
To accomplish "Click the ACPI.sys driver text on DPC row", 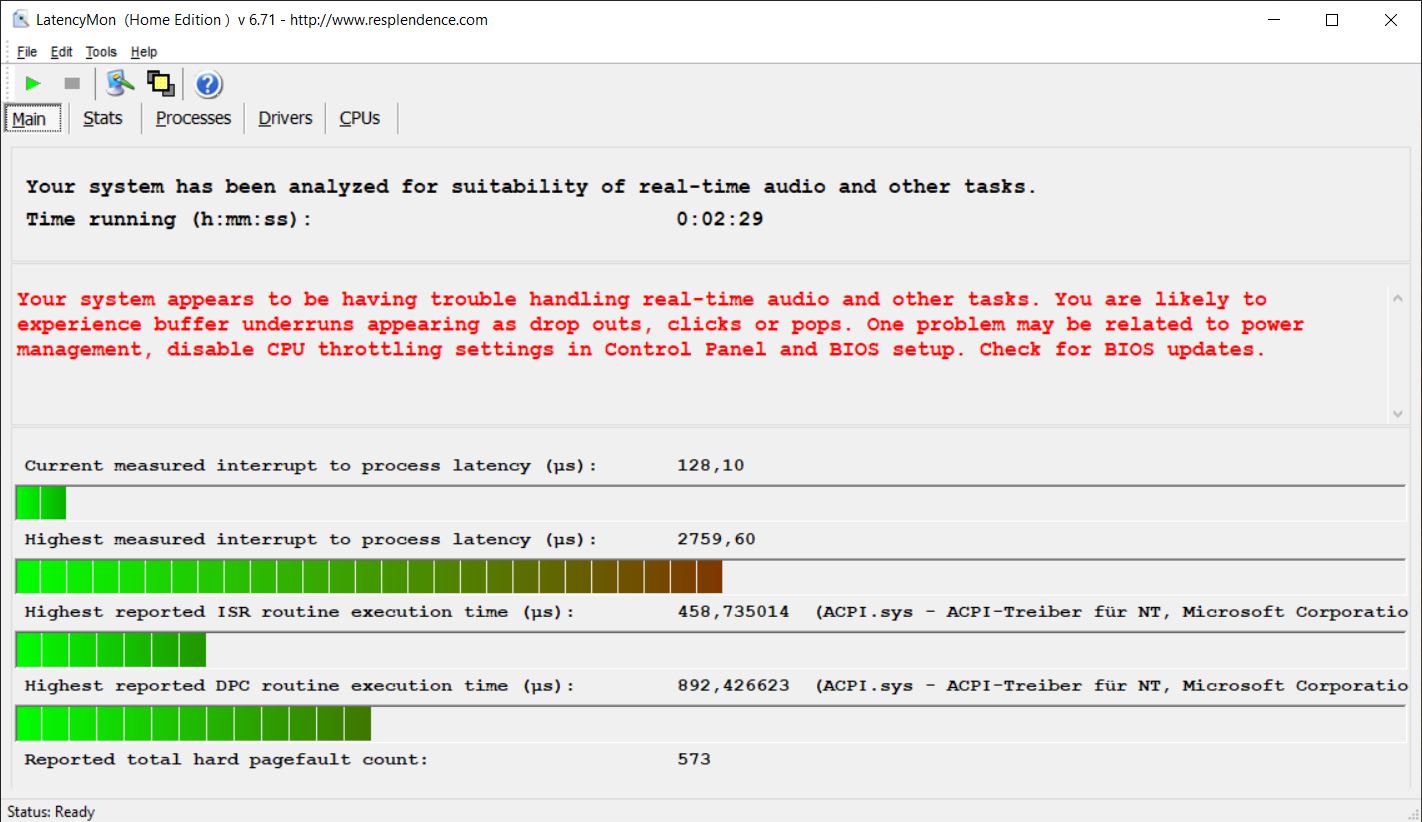I will (1112, 686).
